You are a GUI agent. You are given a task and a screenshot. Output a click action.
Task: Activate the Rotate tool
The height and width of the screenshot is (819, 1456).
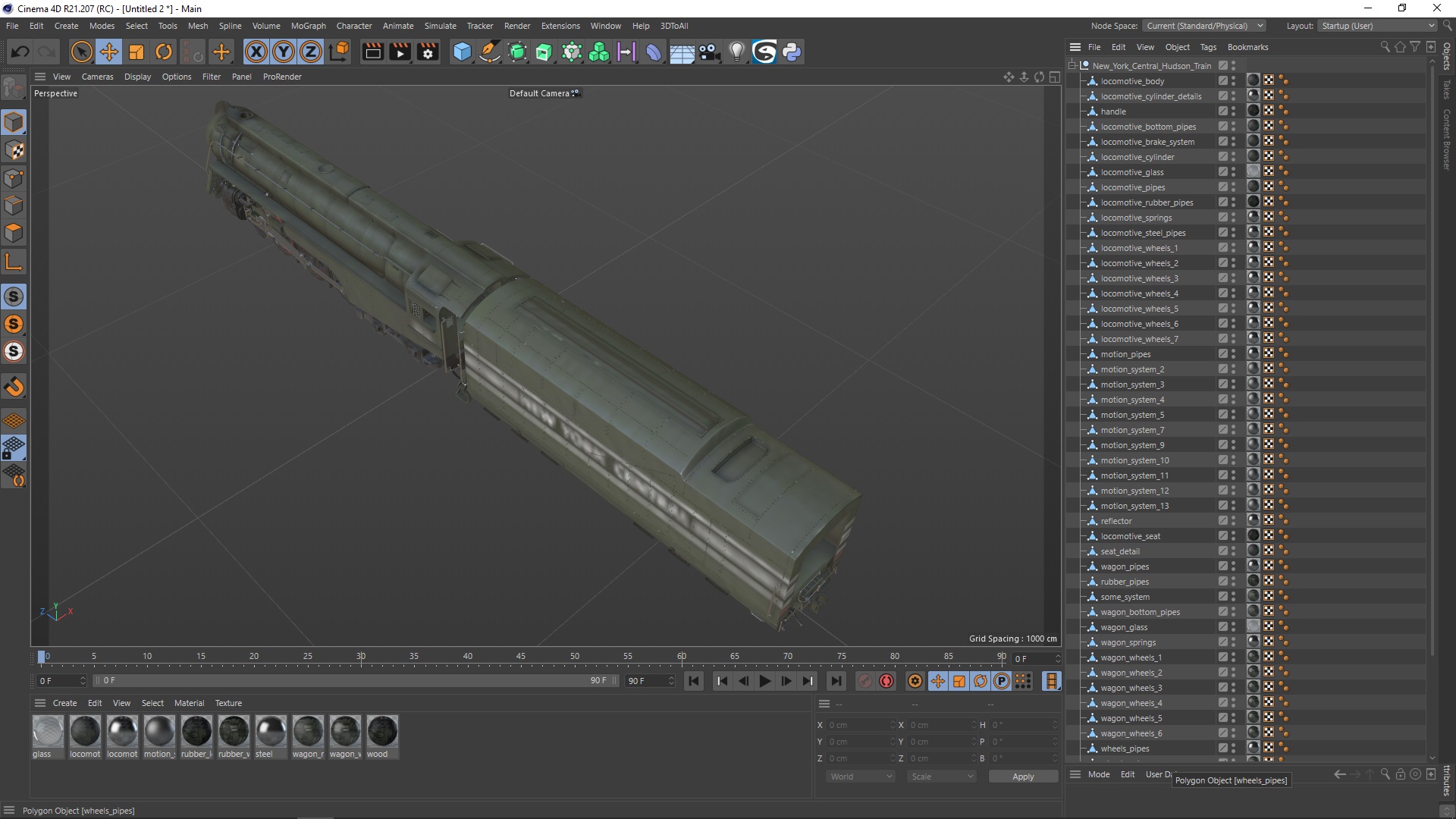[x=164, y=52]
